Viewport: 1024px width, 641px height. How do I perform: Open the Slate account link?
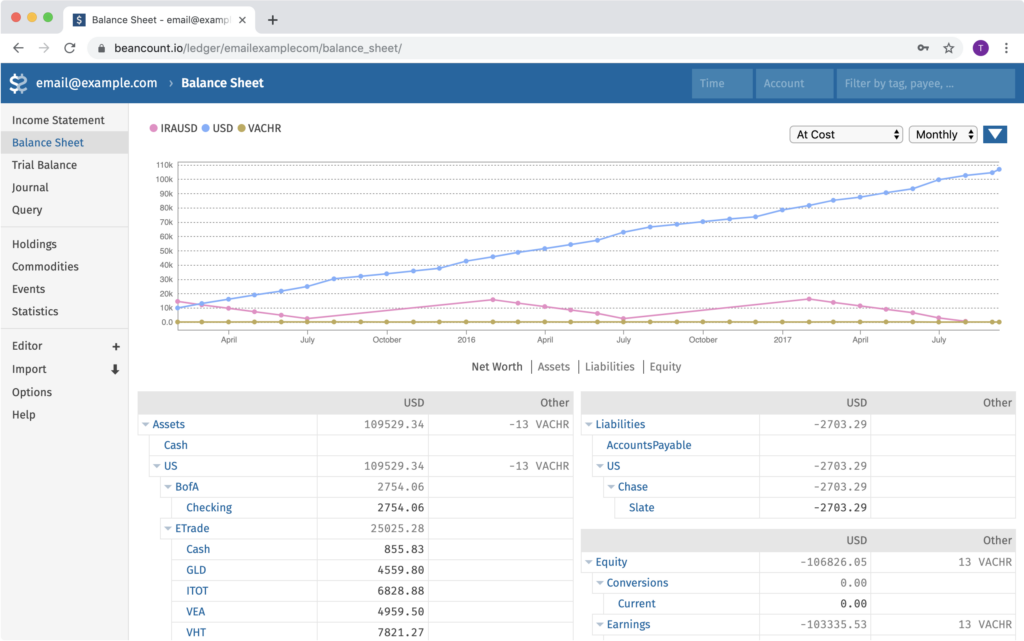click(641, 508)
